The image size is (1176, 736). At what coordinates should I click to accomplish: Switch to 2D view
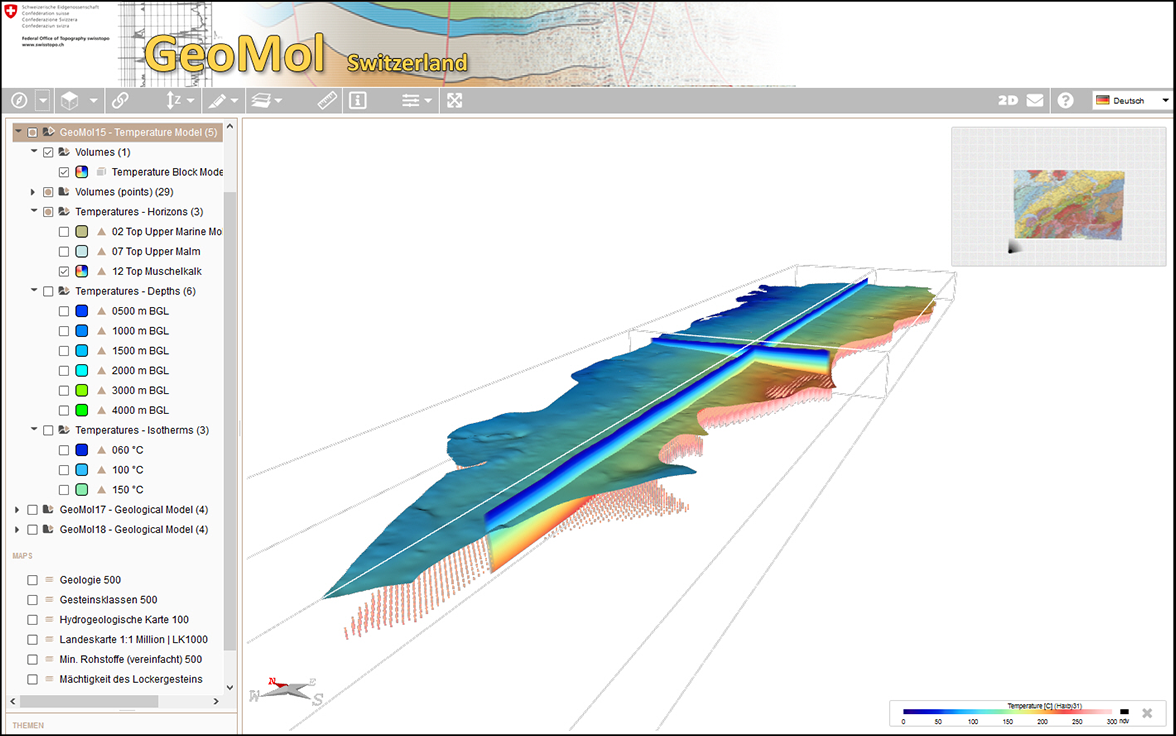click(1008, 100)
